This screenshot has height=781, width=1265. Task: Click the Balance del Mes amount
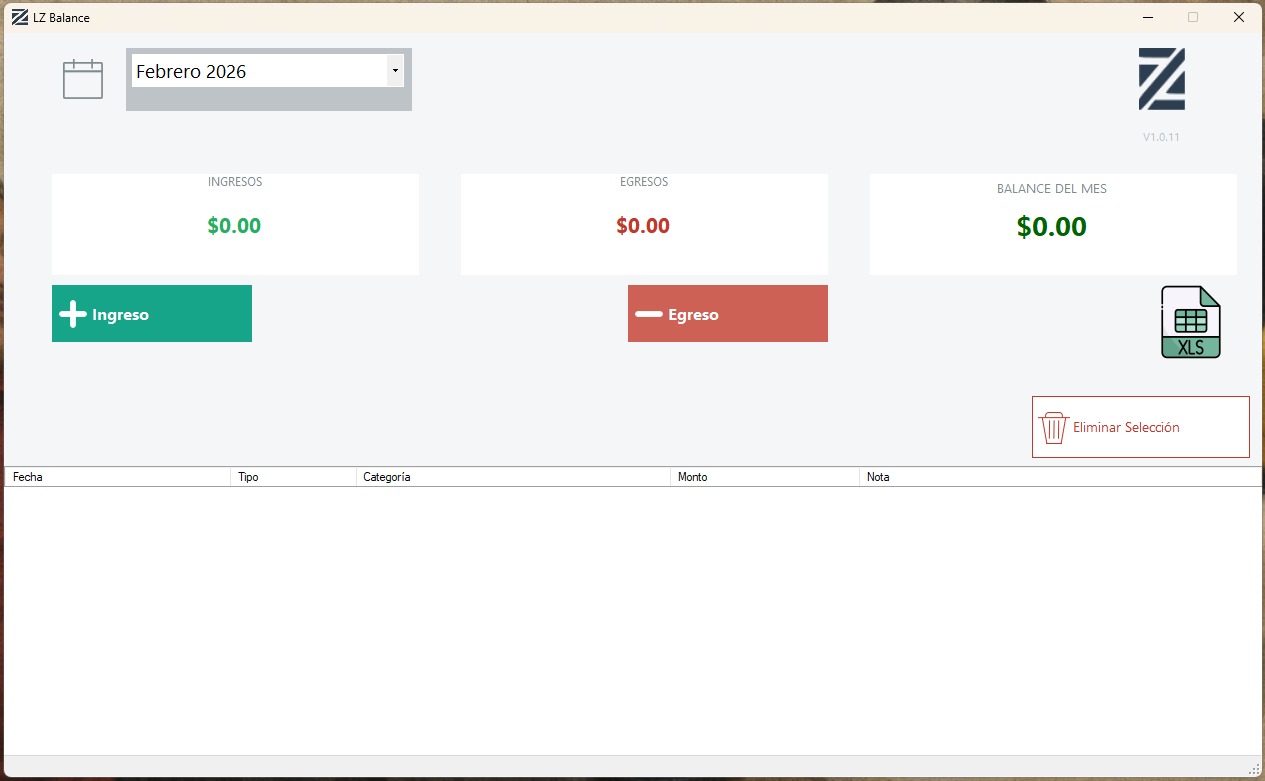tap(1052, 227)
